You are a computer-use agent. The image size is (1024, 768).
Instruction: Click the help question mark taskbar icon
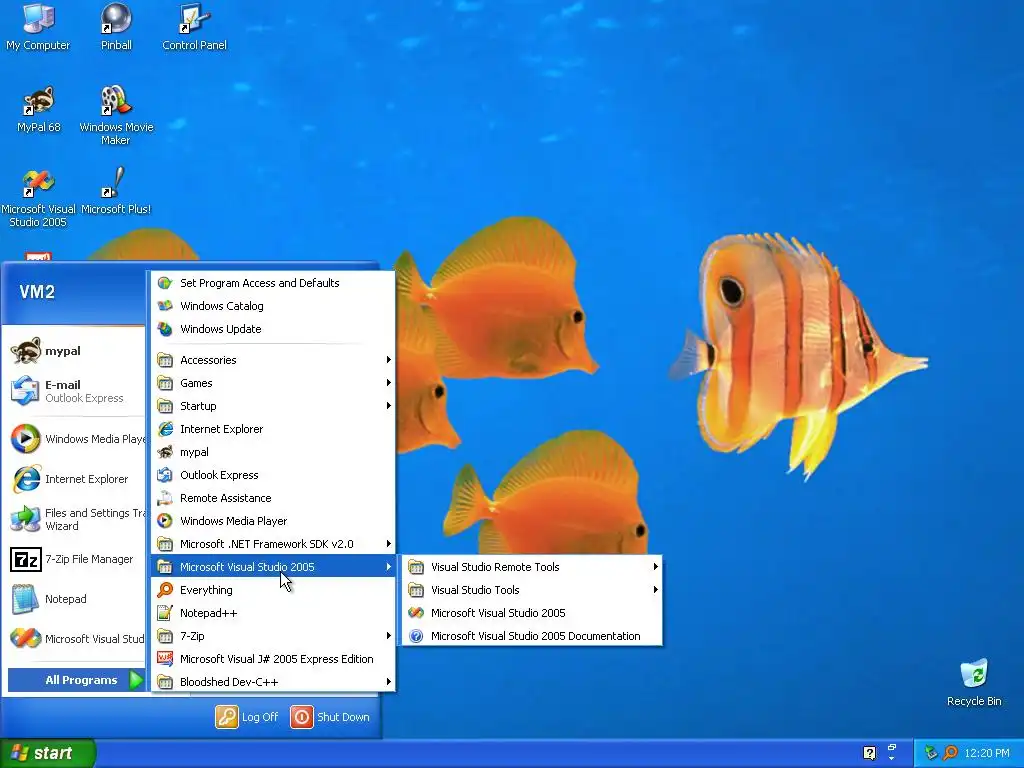coord(869,753)
